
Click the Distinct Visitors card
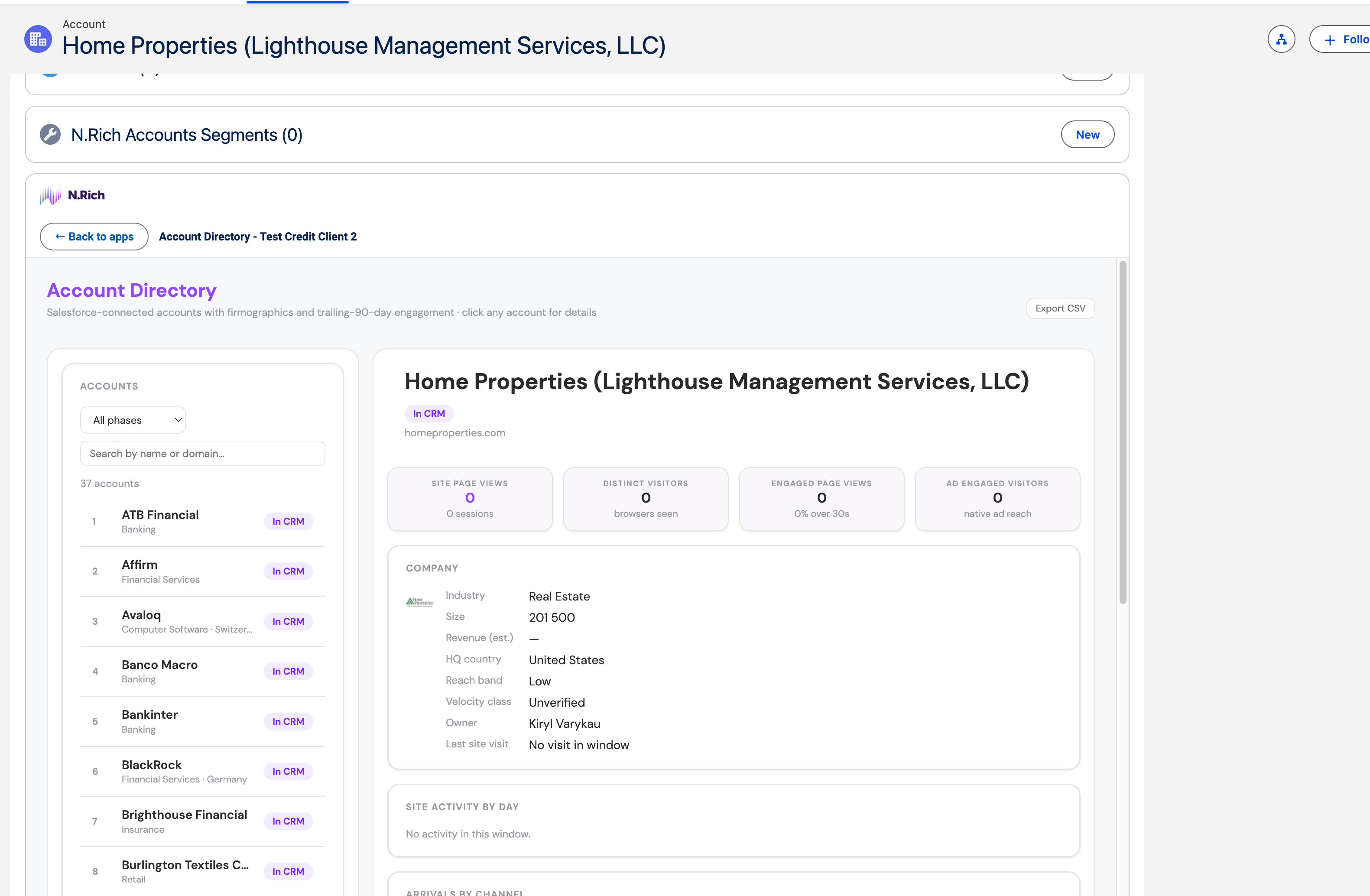point(646,499)
